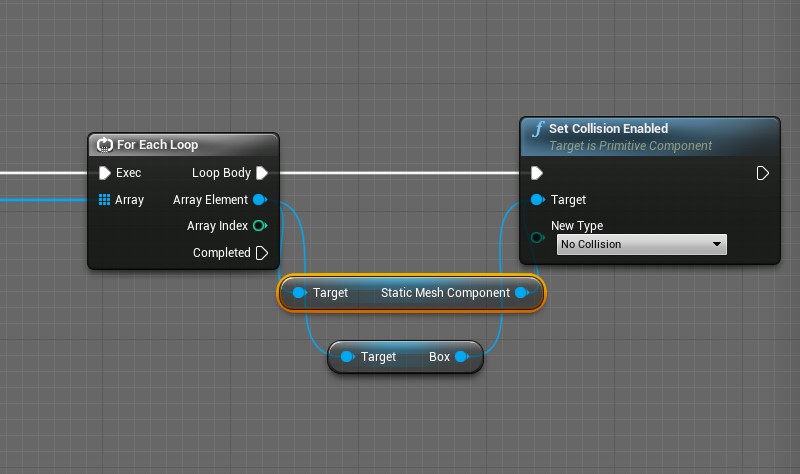Click the Array input pin on For Each Loop
This screenshot has height=474, width=800.
coord(104,200)
